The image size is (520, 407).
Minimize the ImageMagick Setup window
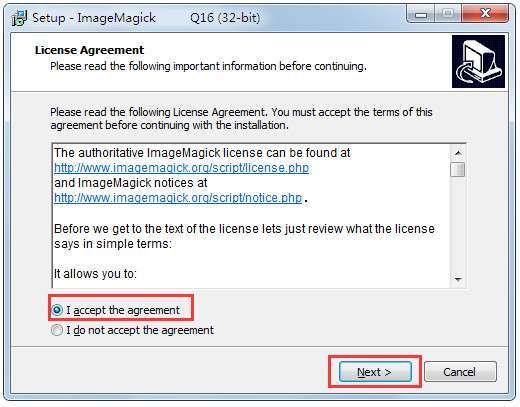pos(421,14)
